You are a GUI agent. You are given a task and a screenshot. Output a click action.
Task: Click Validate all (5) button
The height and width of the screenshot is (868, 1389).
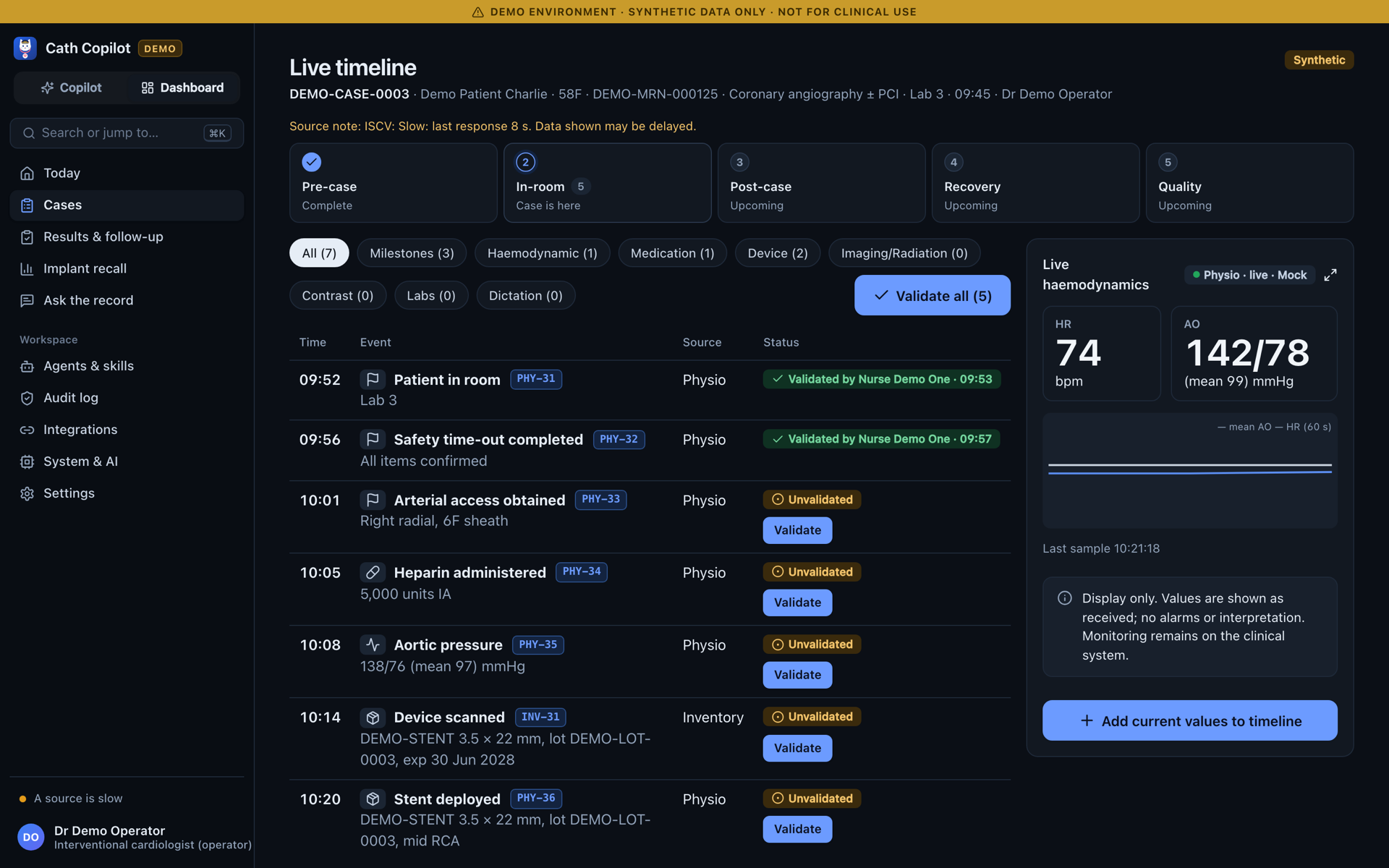(933, 295)
